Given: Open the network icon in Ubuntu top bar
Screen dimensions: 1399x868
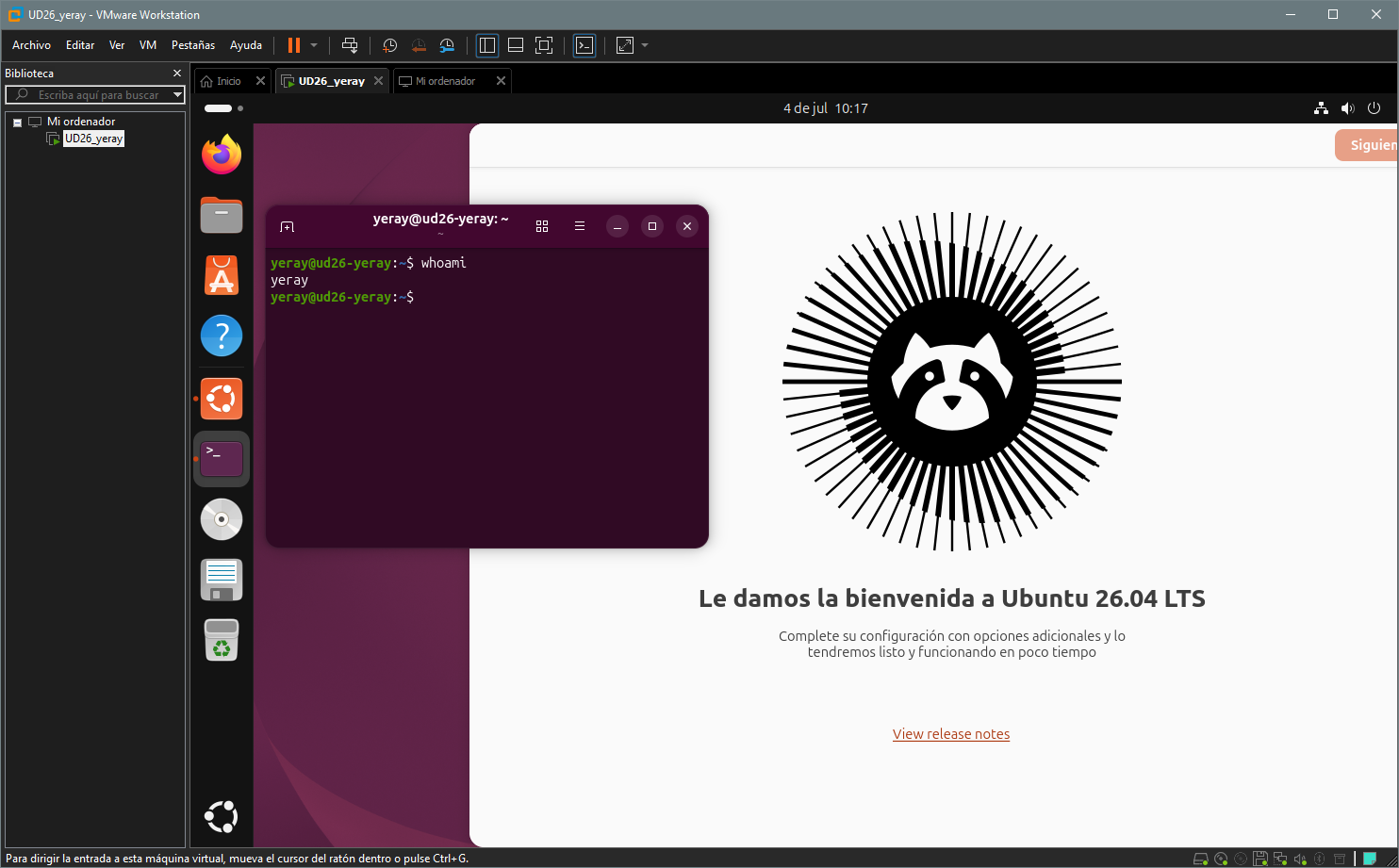Looking at the screenshot, I should (x=1321, y=108).
